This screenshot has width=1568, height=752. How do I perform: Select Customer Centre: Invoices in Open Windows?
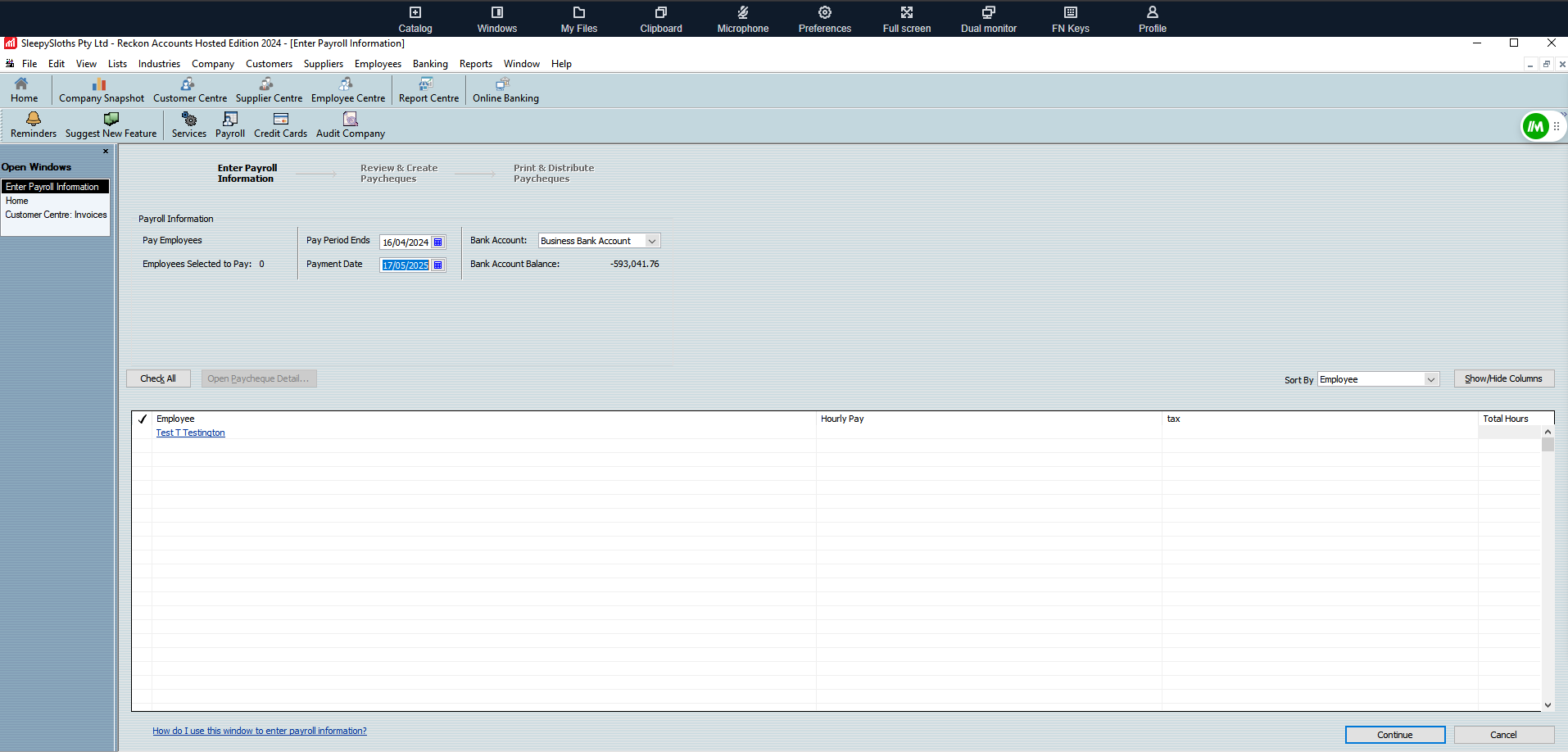pyautogui.click(x=55, y=215)
